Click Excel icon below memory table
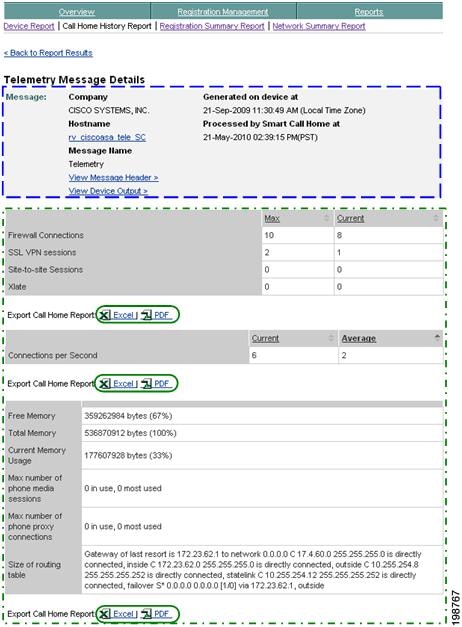The width and height of the screenshot is (462, 627). (x=104, y=614)
